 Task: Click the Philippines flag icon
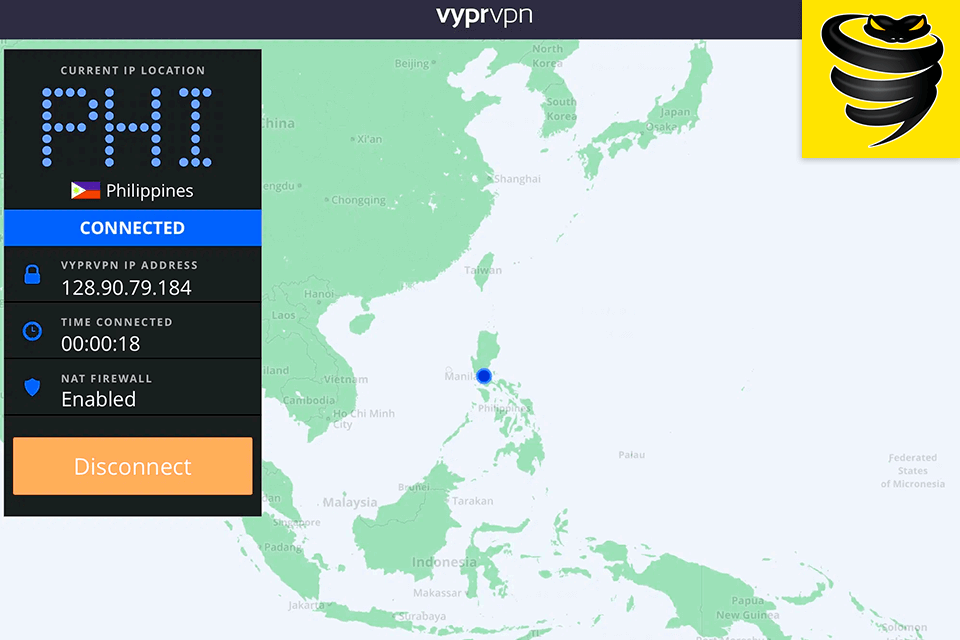point(85,190)
